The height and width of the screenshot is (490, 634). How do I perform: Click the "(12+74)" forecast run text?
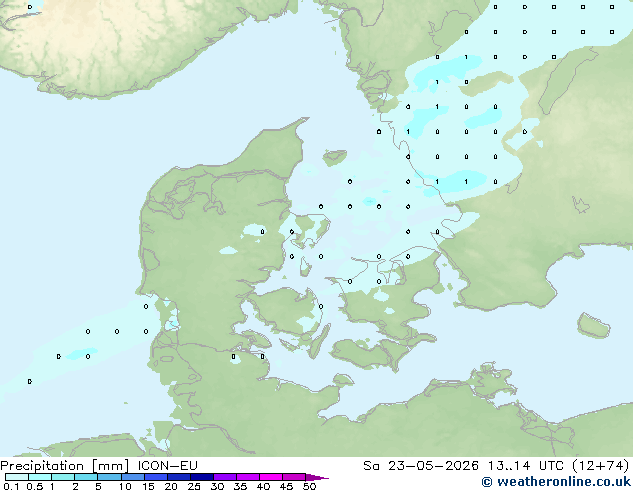pos(601,466)
